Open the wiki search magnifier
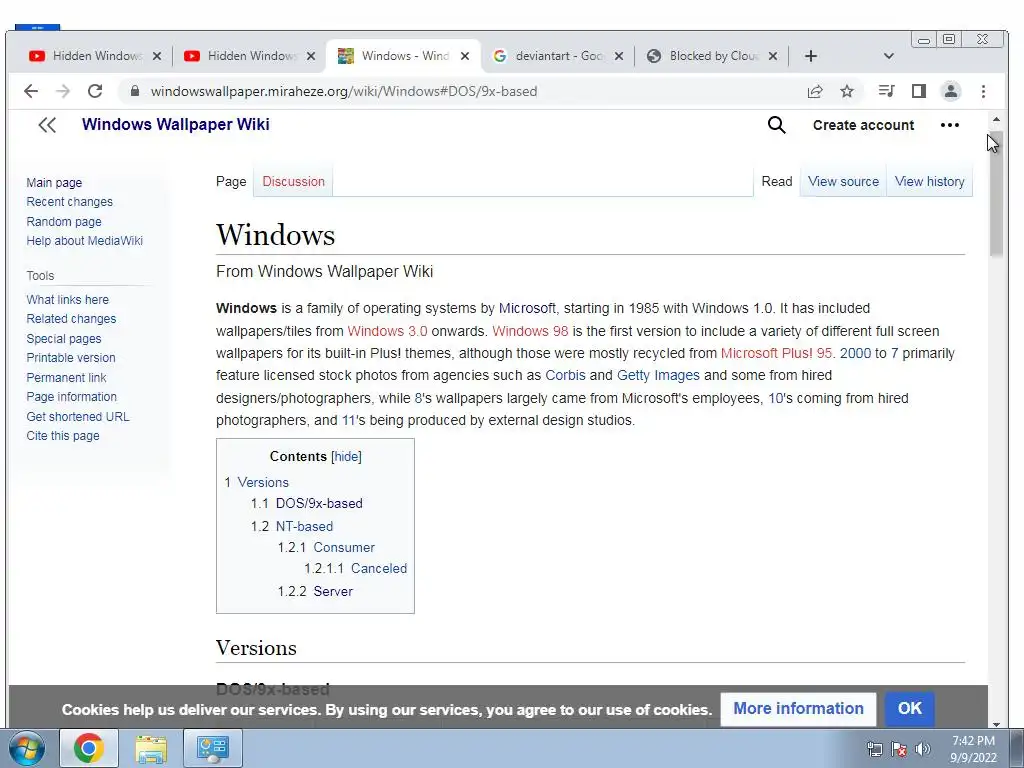 776,125
